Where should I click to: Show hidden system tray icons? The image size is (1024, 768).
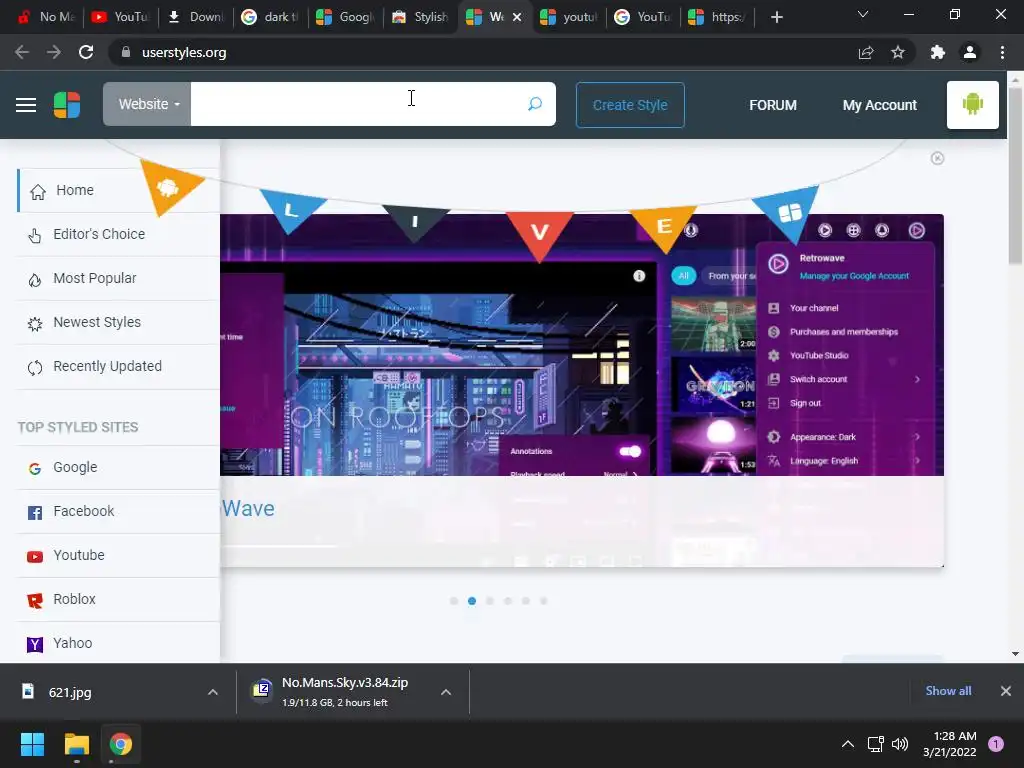(847, 744)
